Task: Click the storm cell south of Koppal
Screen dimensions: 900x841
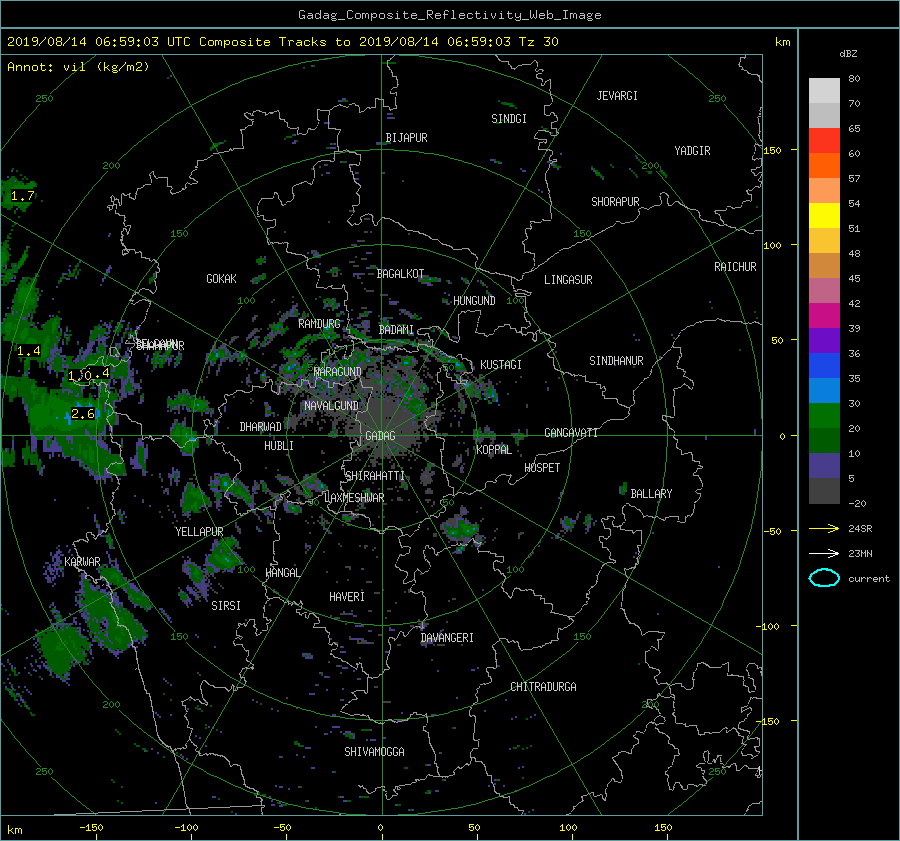Action: pos(461,530)
